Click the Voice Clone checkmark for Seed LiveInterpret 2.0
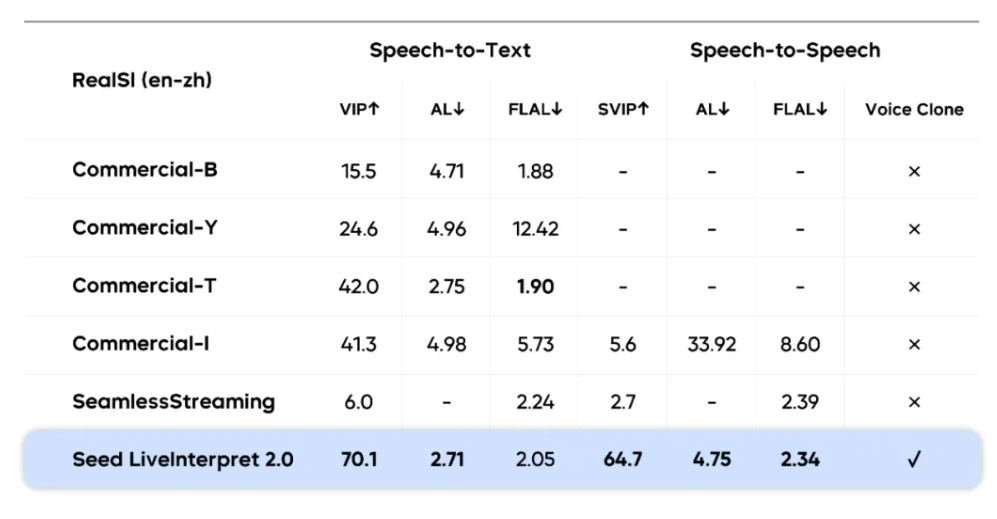The height and width of the screenshot is (519, 997). point(913,460)
